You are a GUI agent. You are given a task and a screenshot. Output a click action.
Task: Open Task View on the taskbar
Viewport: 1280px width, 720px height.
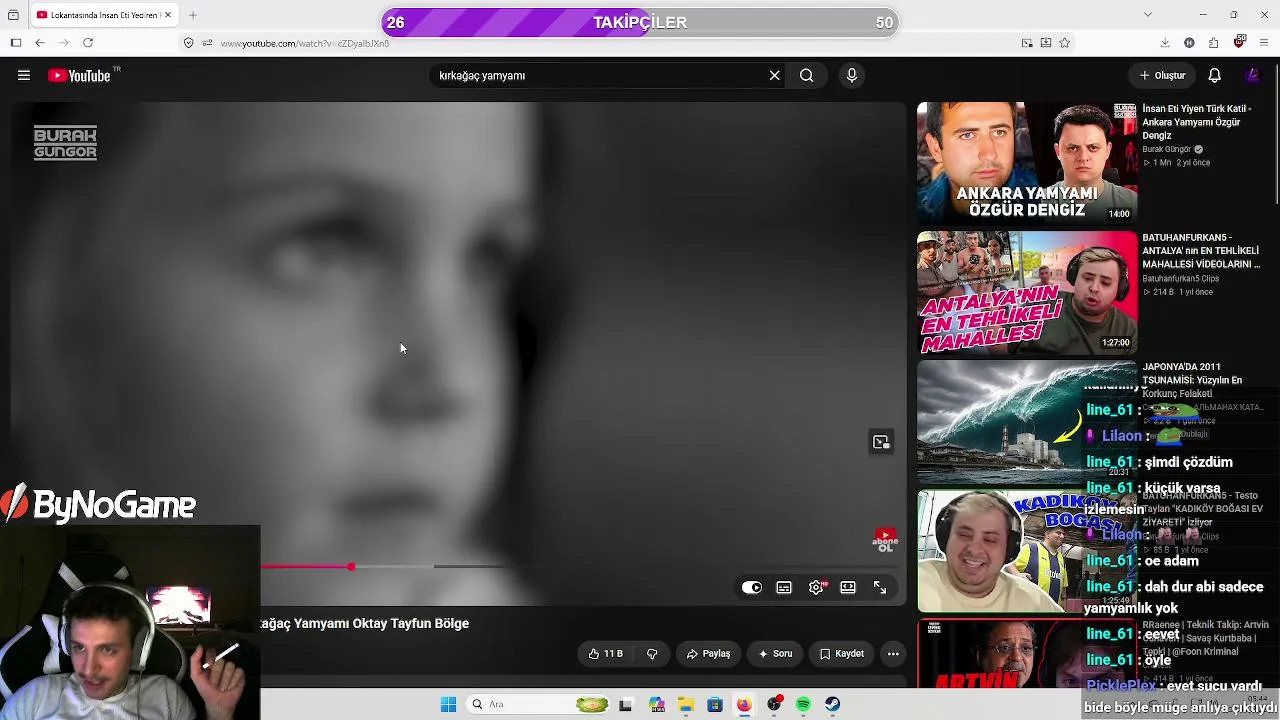click(x=626, y=705)
